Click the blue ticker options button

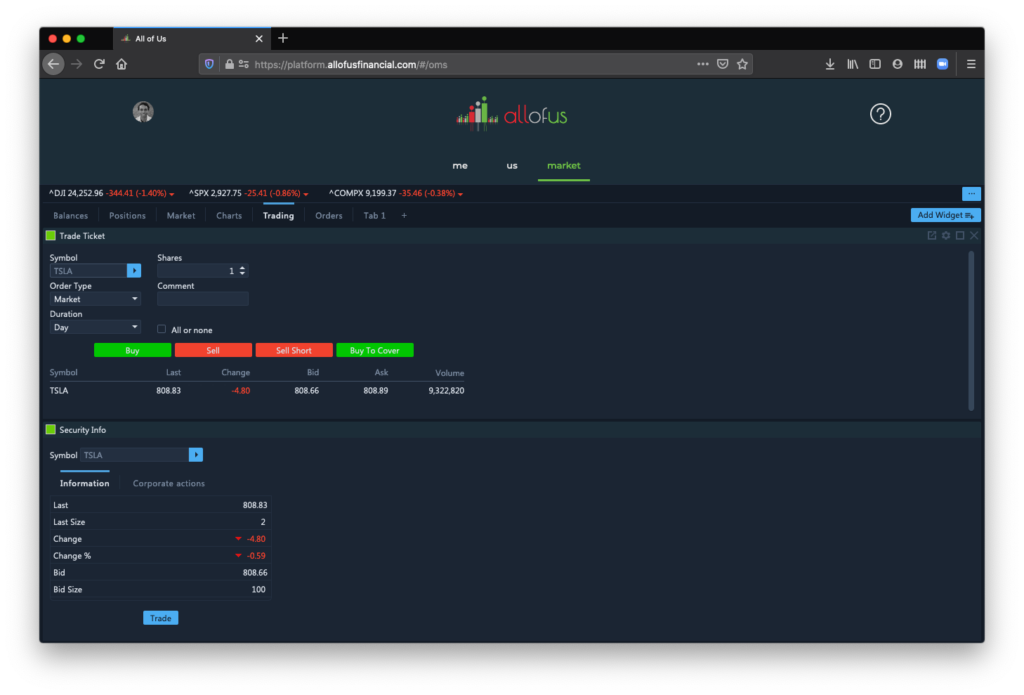(971, 193)
